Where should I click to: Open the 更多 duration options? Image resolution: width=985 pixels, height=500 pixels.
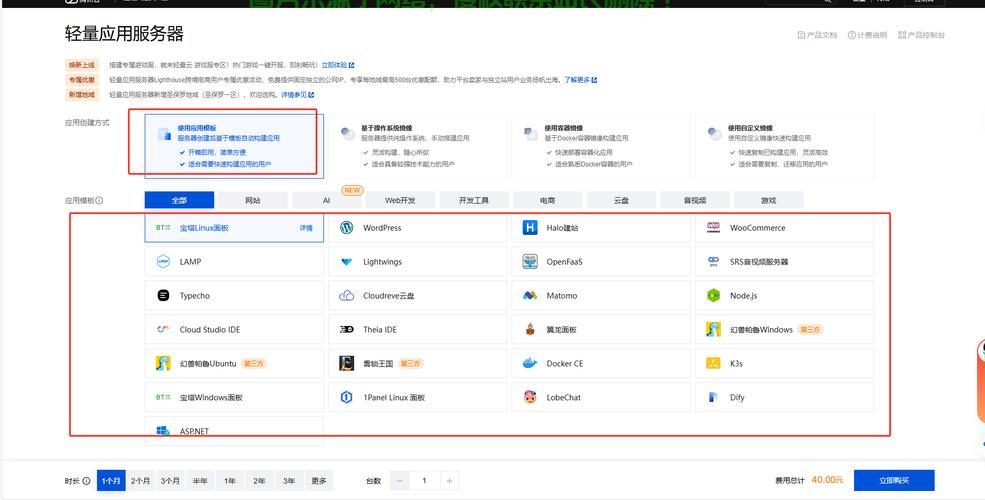click(x=319, y=481)
